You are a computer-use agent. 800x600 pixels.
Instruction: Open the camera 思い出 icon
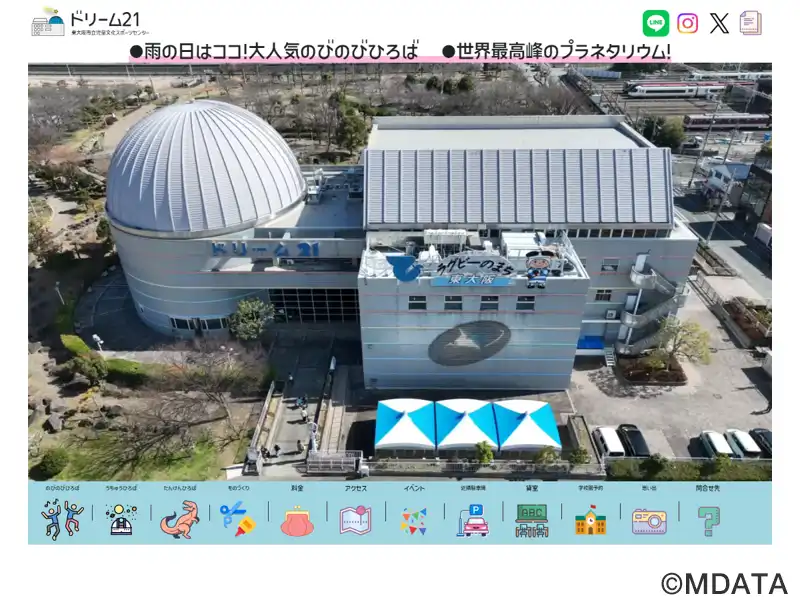point(649,520)
